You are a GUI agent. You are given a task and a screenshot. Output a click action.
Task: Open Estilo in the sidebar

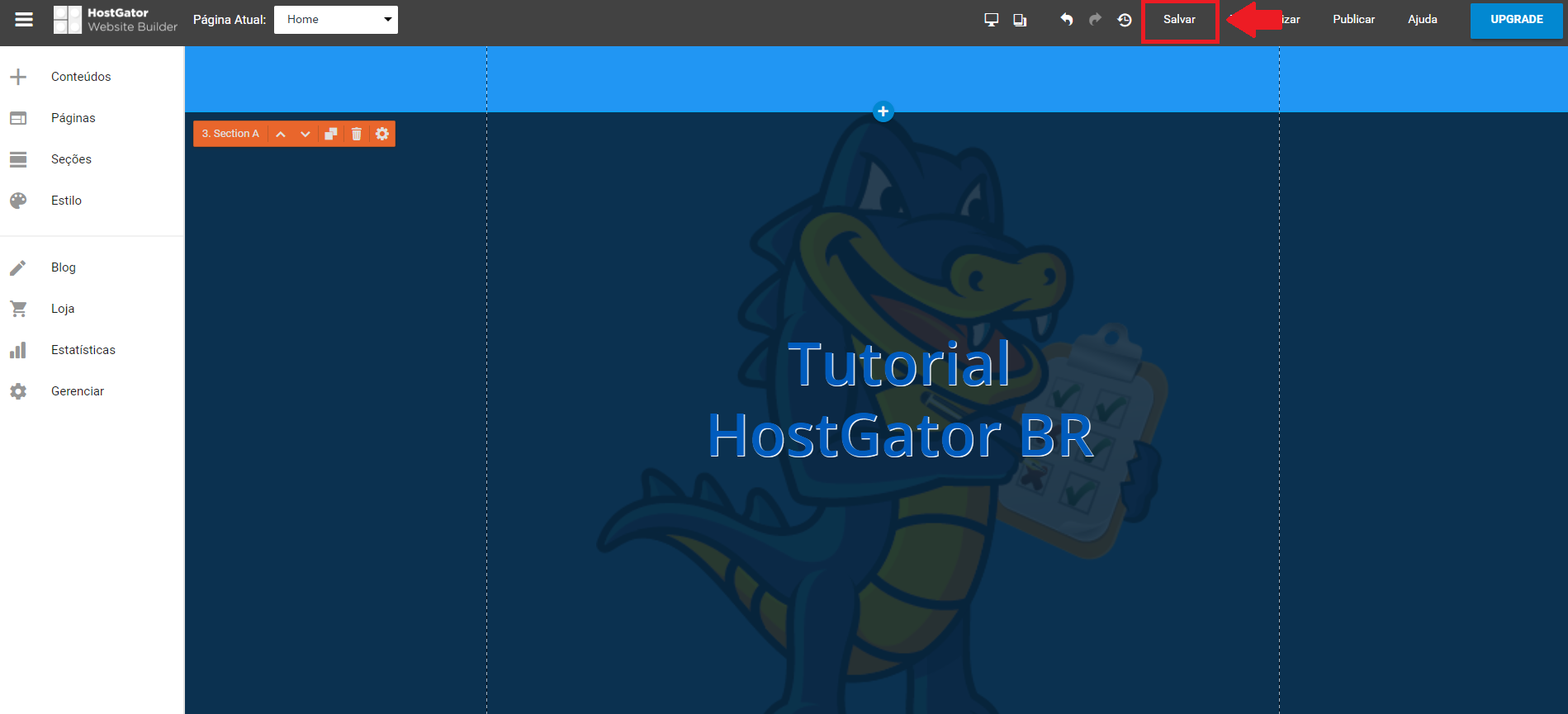(x=66, y=201)
